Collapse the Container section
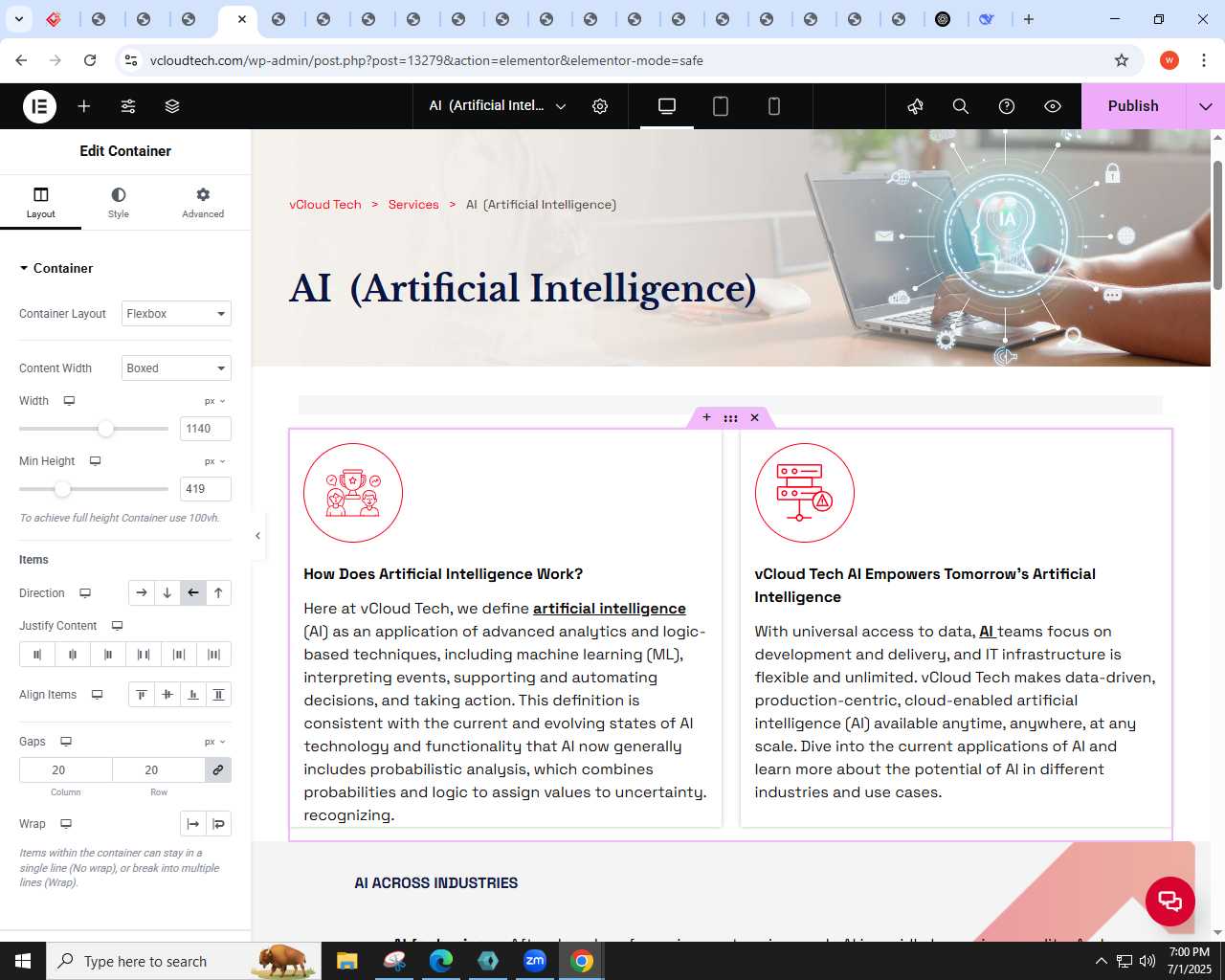Screen dimensions: 1225x980 [x=56, y=268]
